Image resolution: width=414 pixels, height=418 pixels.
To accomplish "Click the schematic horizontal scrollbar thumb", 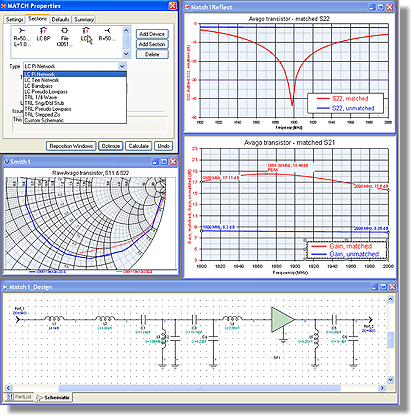I will click(199, 388).
